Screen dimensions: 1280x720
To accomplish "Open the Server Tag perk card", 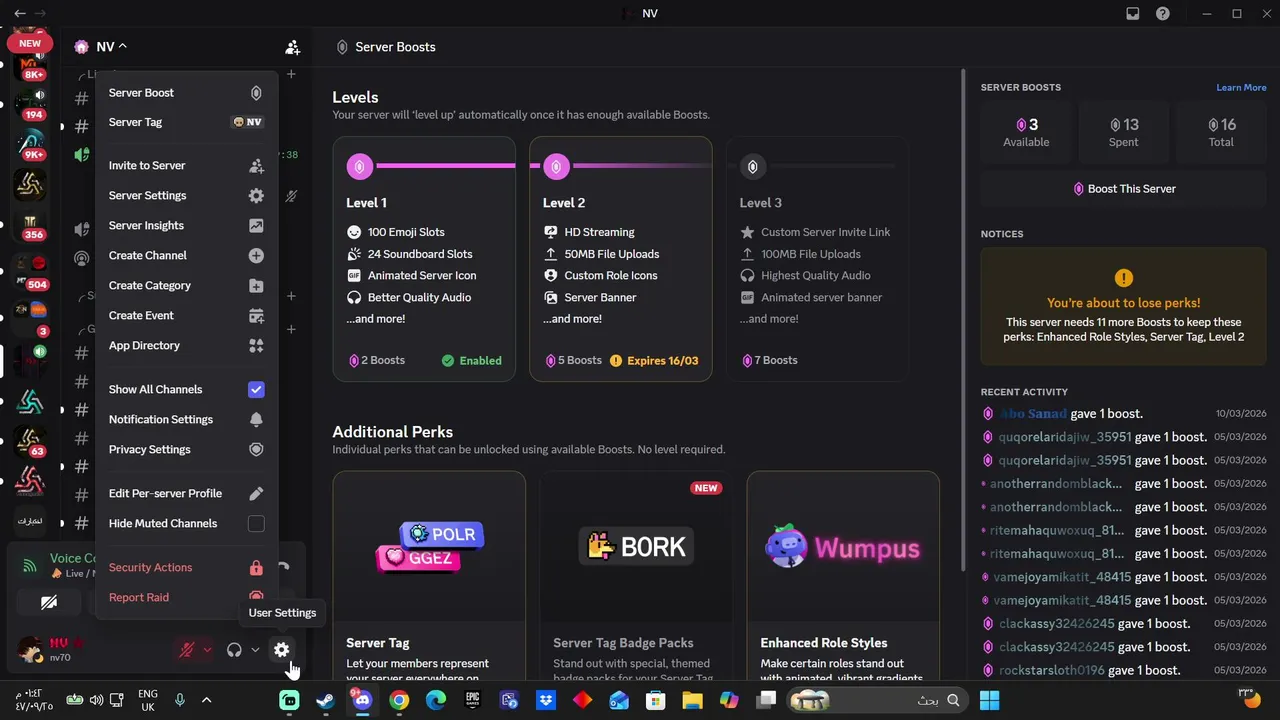I will 429,577.
